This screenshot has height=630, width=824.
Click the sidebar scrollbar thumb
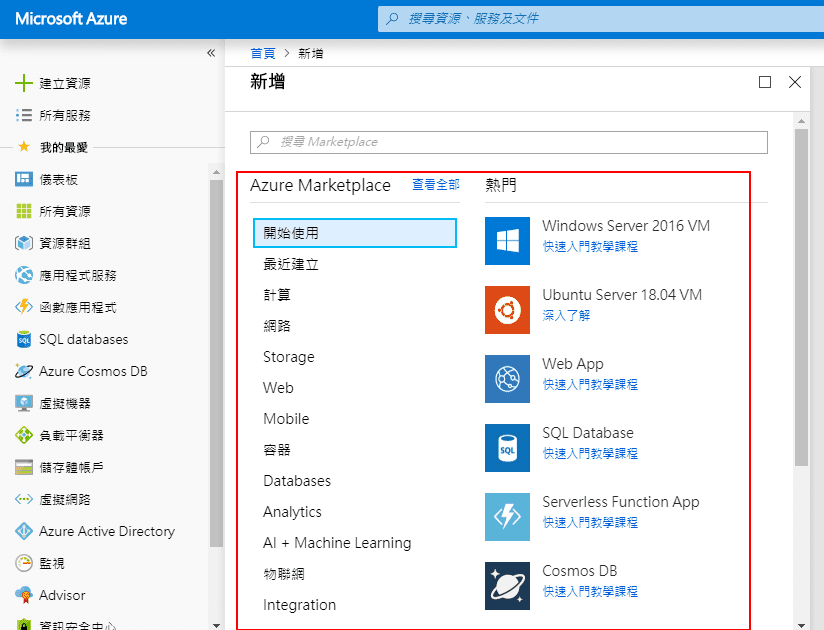(x=217, y=364)
